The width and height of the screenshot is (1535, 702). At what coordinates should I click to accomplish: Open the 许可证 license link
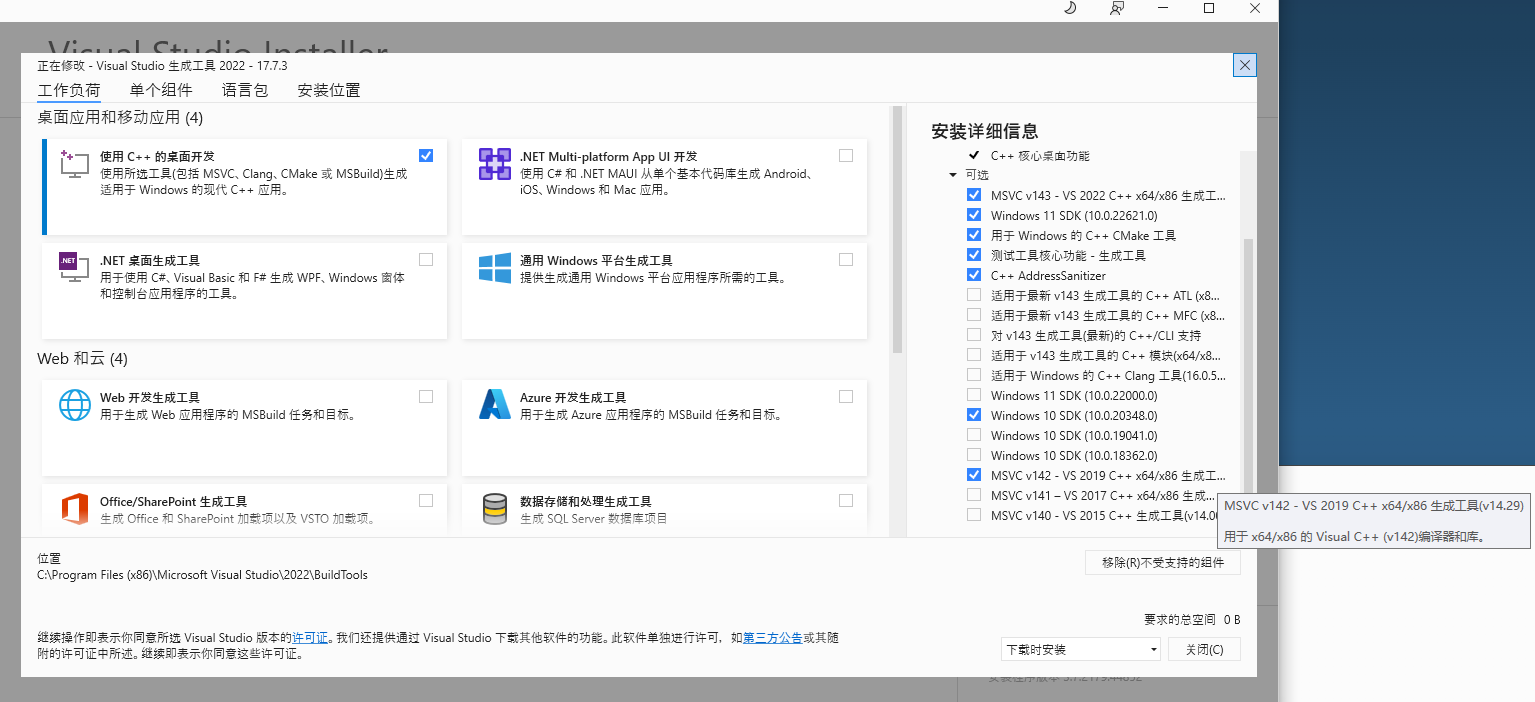[310, 637]
